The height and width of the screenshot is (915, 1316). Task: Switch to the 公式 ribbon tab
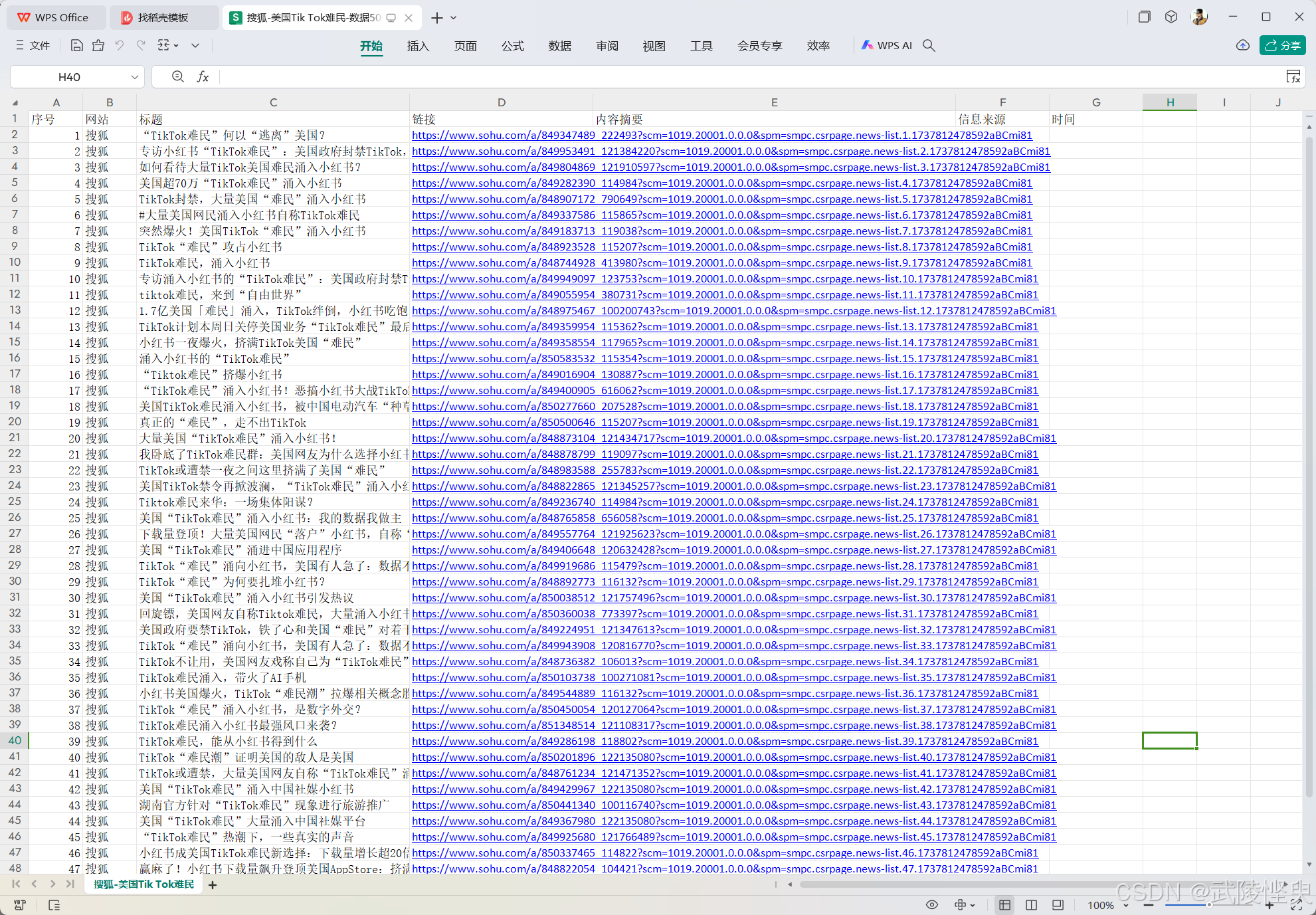click(513, 46)
